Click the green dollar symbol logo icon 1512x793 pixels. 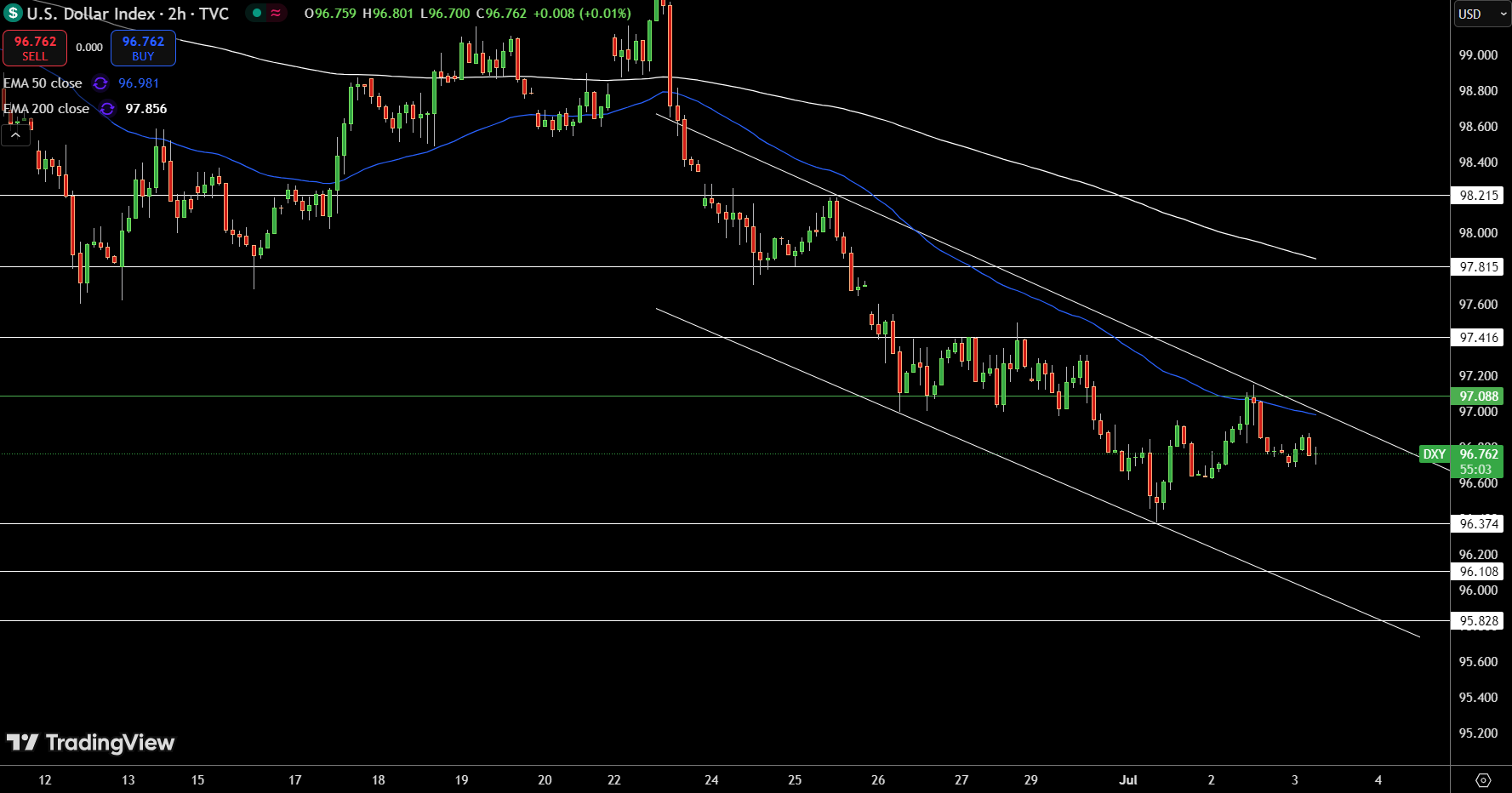click(13, 13)
